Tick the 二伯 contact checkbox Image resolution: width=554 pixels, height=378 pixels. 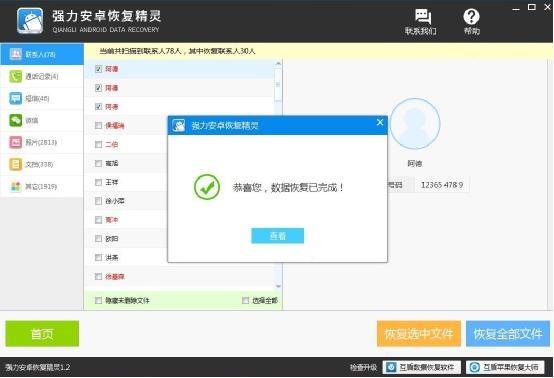pyautogui.click(x=99, y=144)
